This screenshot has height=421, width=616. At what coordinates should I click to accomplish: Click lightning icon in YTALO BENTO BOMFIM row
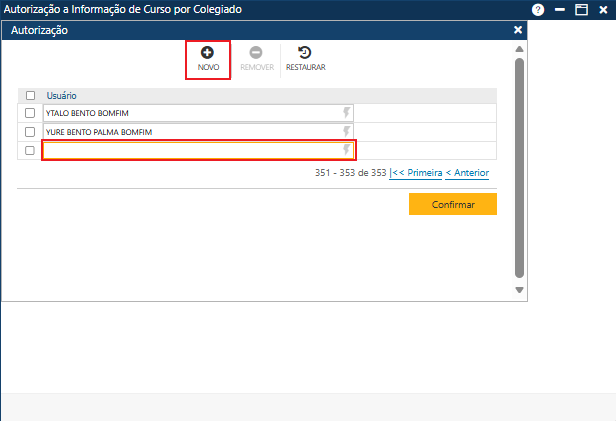(347, 113)
